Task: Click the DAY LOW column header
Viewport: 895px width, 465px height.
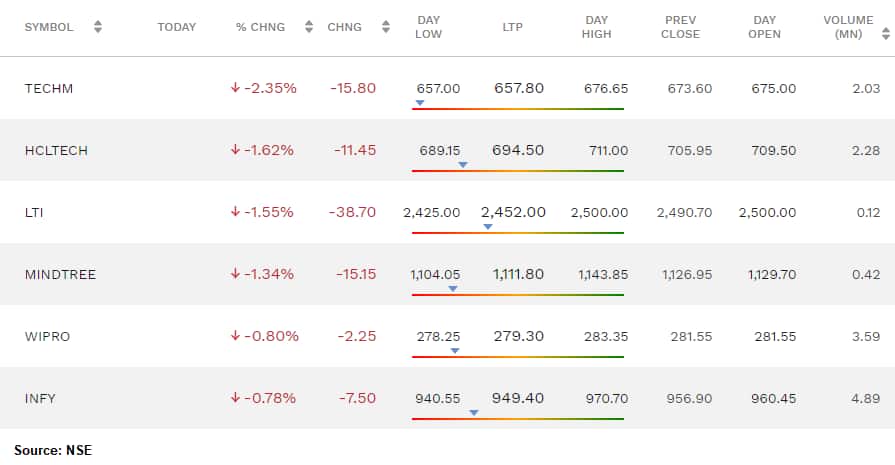Action: tap(429, 27)
